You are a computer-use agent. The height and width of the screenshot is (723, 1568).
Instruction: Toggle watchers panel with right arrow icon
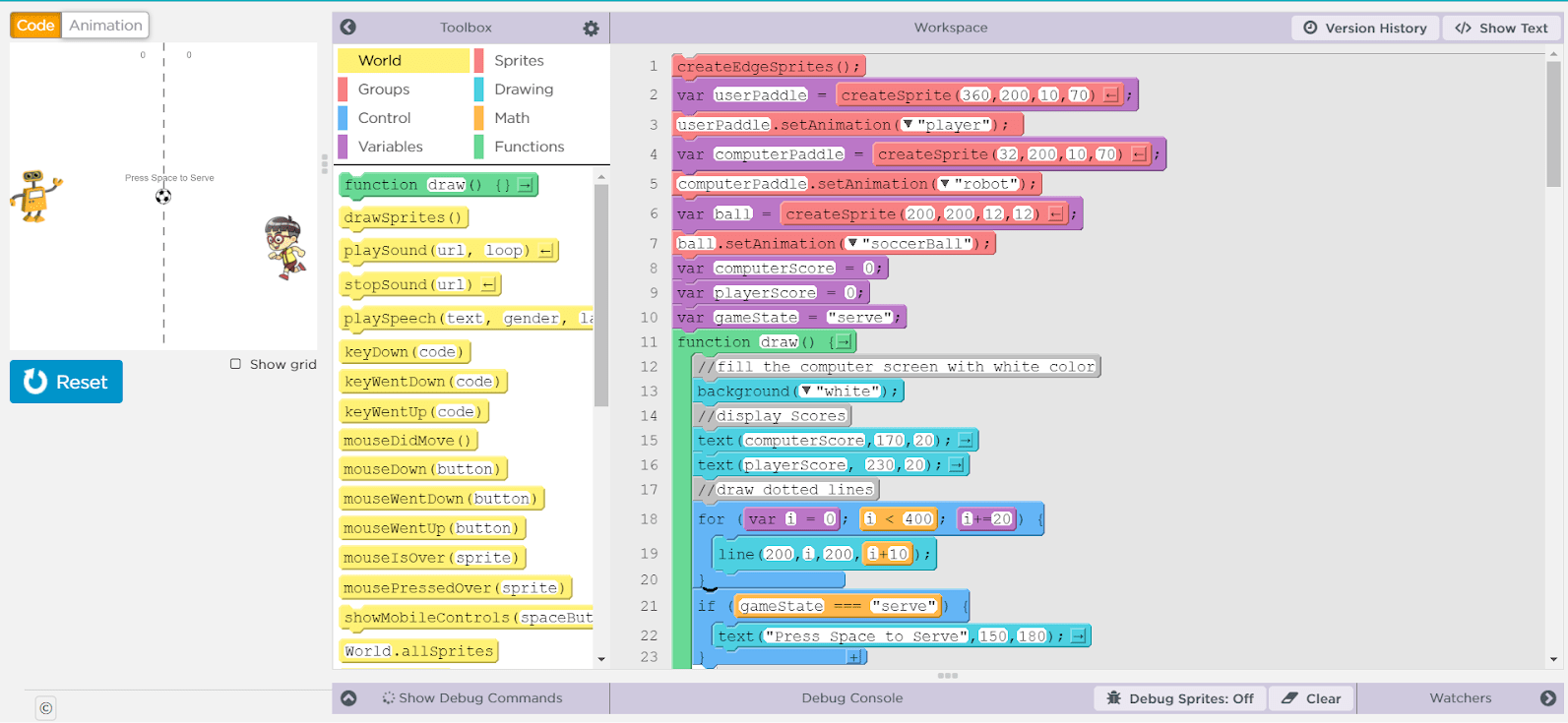click(x=1548, y=698)
